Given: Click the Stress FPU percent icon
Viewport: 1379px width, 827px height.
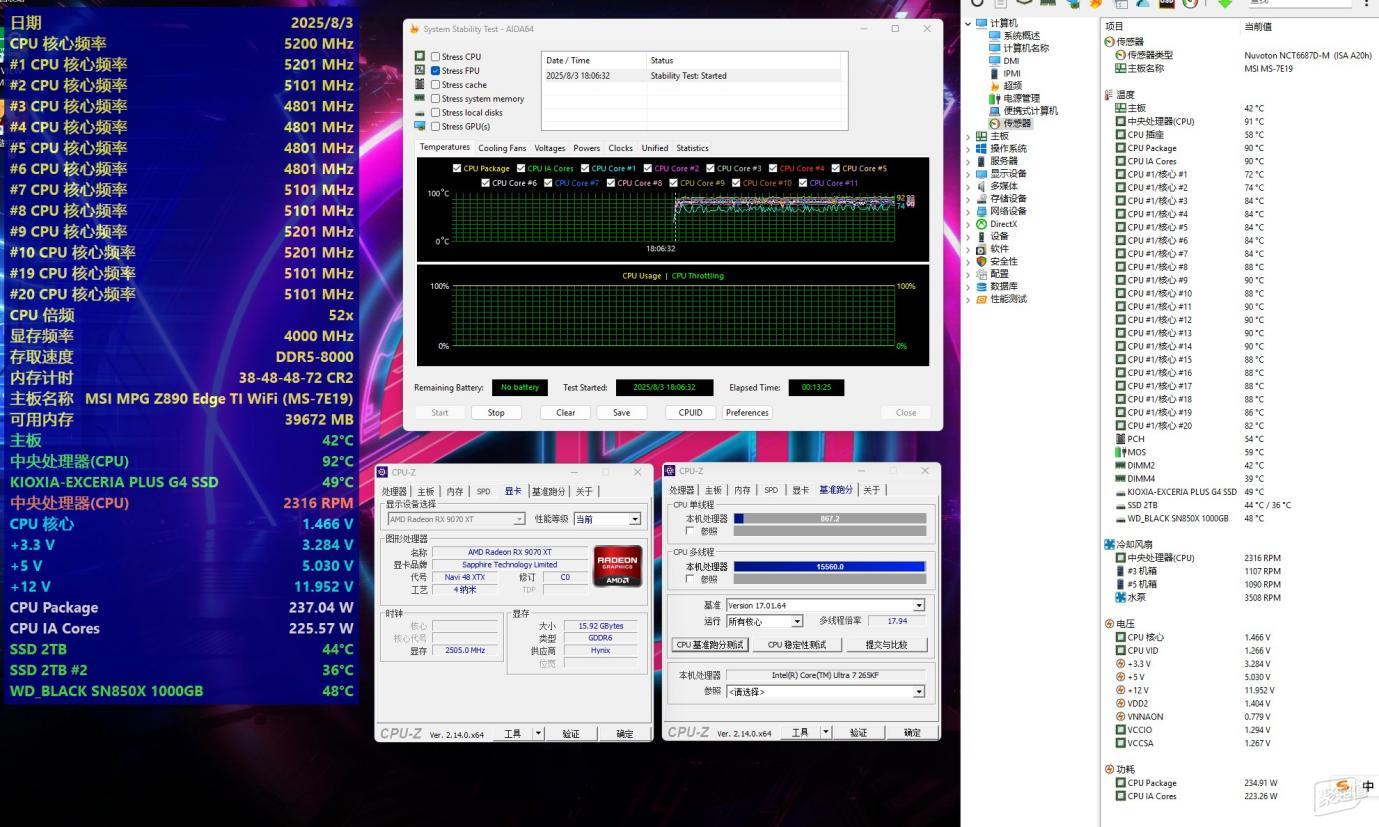Looking at the screenshot, I should (420, 71).
